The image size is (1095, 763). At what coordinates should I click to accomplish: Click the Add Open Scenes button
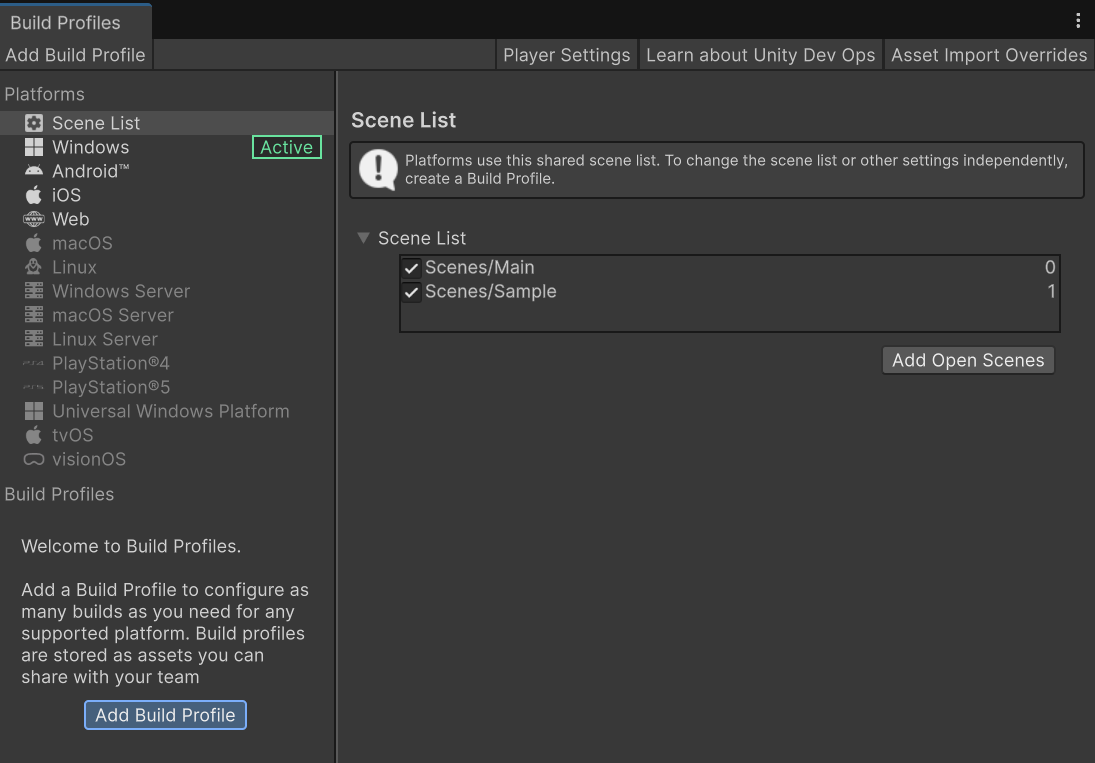[968, 360]
